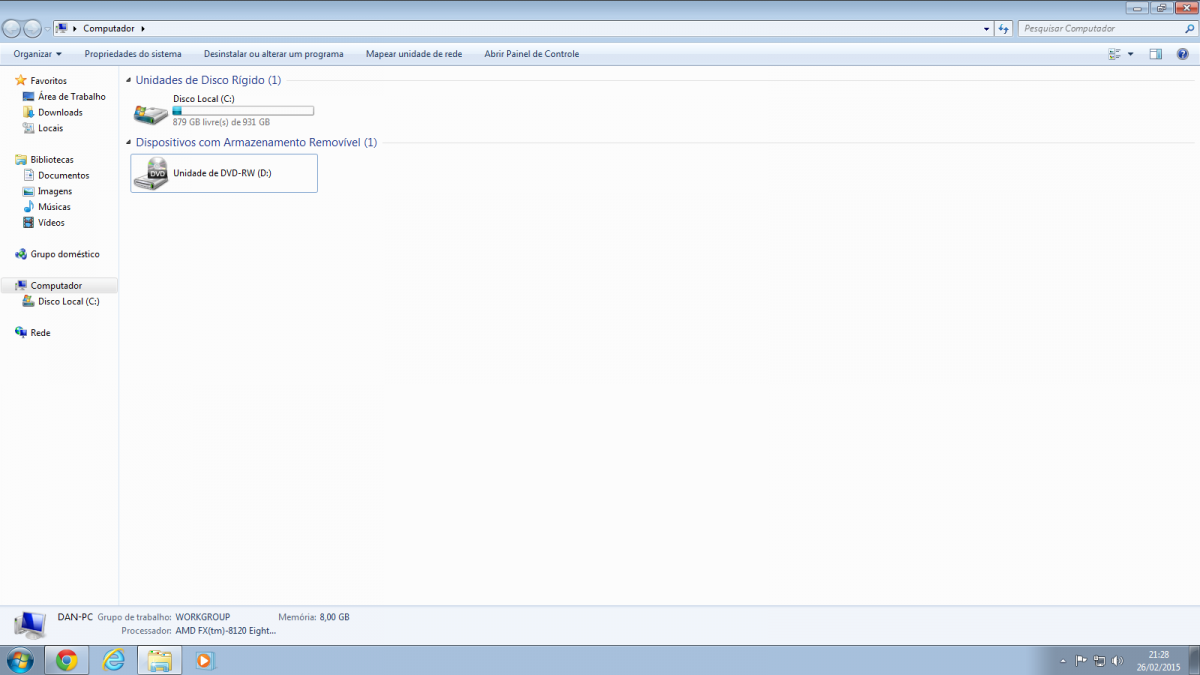Select Rede in navigation pane
Screen dimensions: 1200x675
click(40, 333)
